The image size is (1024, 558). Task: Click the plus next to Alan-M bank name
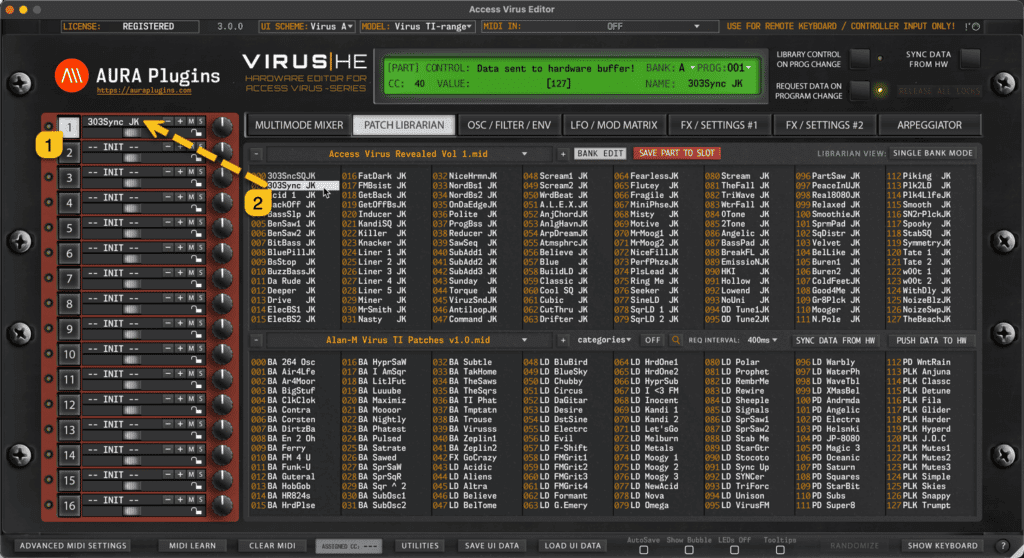pos(563,340)
